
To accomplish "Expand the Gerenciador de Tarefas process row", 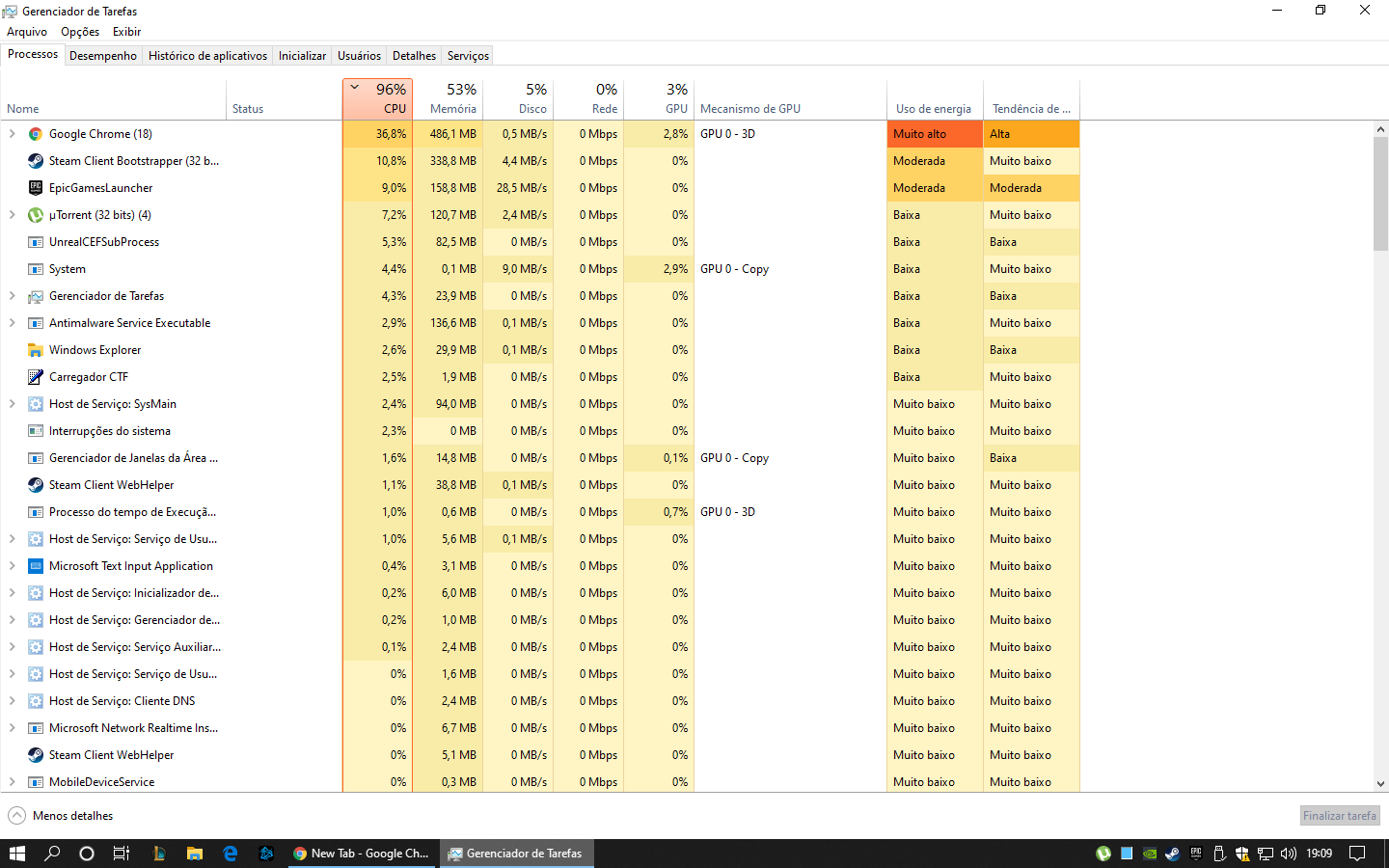I will point(12,296).
